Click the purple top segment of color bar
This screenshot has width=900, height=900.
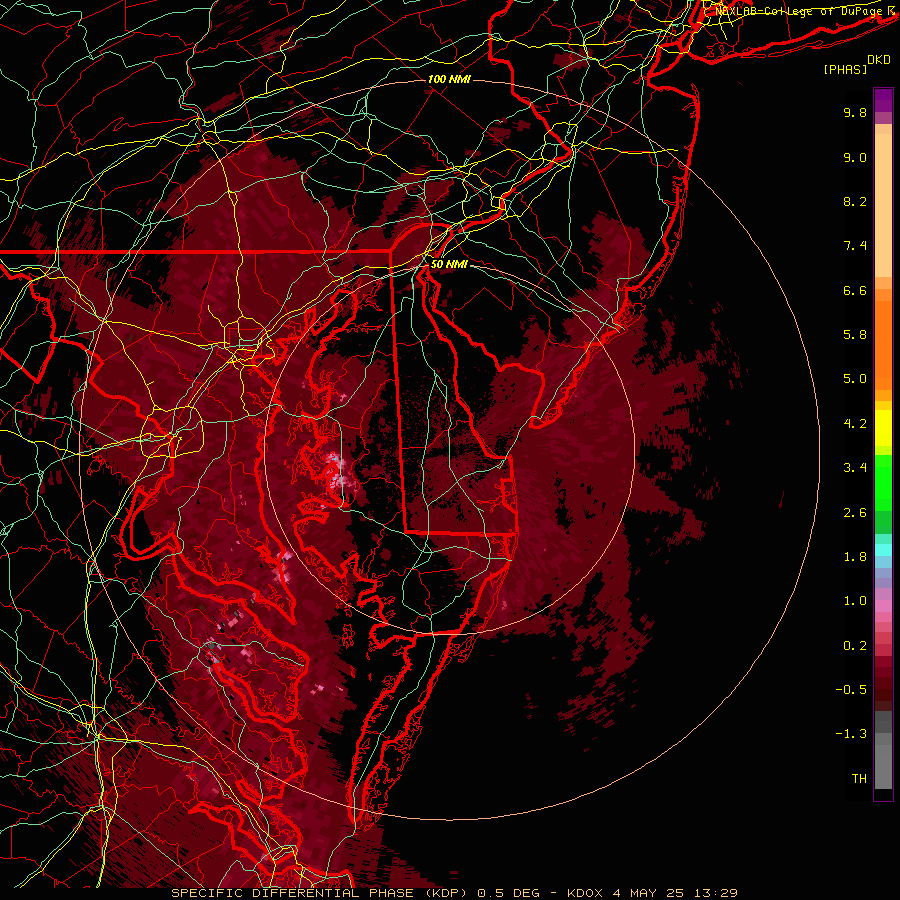click(883, 100)
